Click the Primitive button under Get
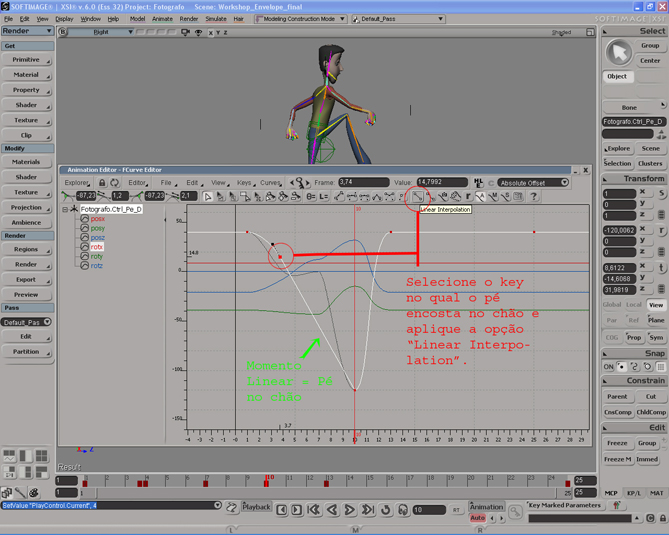 click(26, 59)
